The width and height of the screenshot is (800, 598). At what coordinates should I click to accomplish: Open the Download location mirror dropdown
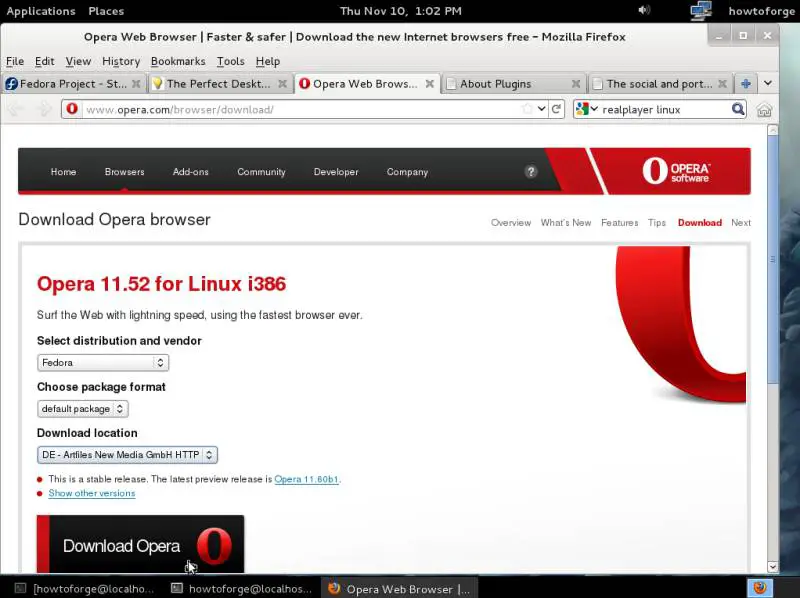128,455
